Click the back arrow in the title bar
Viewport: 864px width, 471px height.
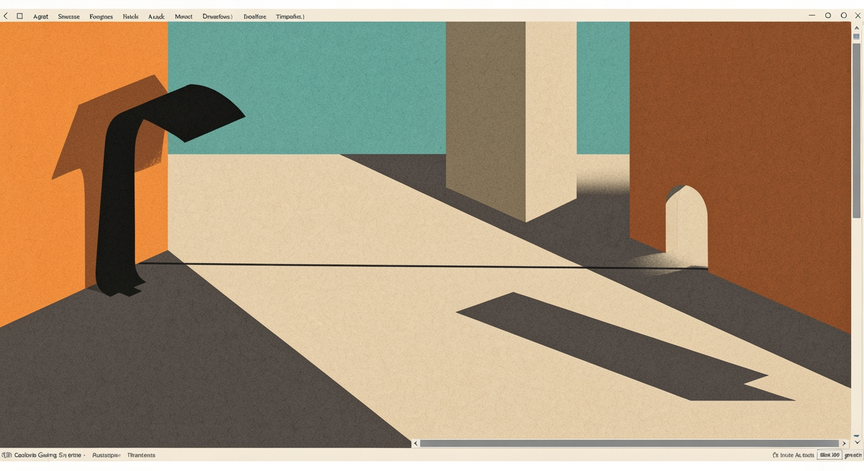[x=6, y=16]
